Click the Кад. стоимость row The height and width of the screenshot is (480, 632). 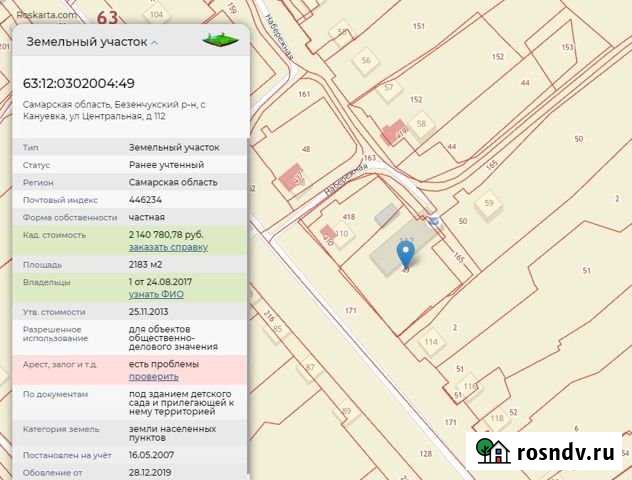tap(128, 240)
